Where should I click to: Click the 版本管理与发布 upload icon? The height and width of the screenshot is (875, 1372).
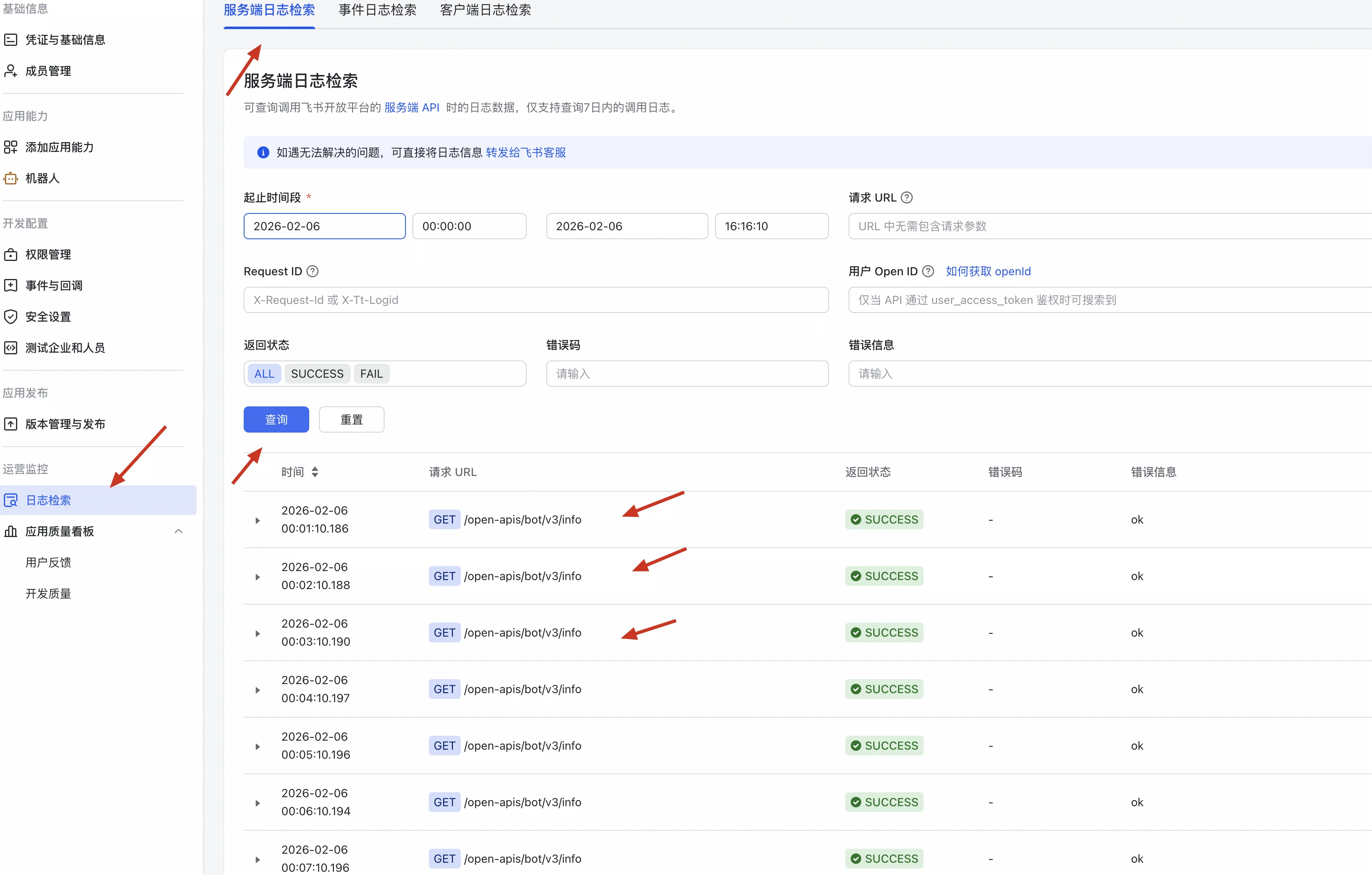pyautogui.click(x=11, y=424)
